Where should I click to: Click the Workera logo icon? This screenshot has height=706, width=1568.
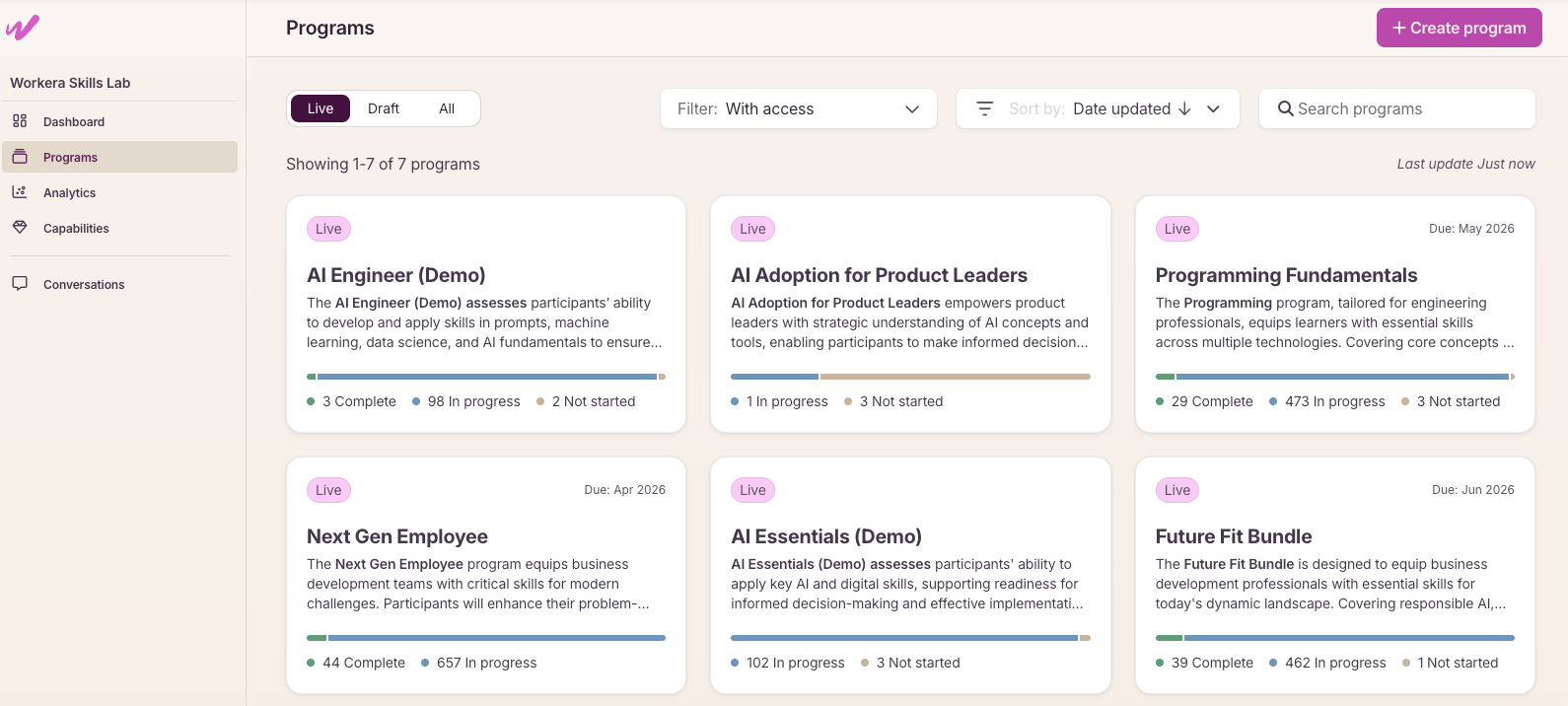coord(23,27)
